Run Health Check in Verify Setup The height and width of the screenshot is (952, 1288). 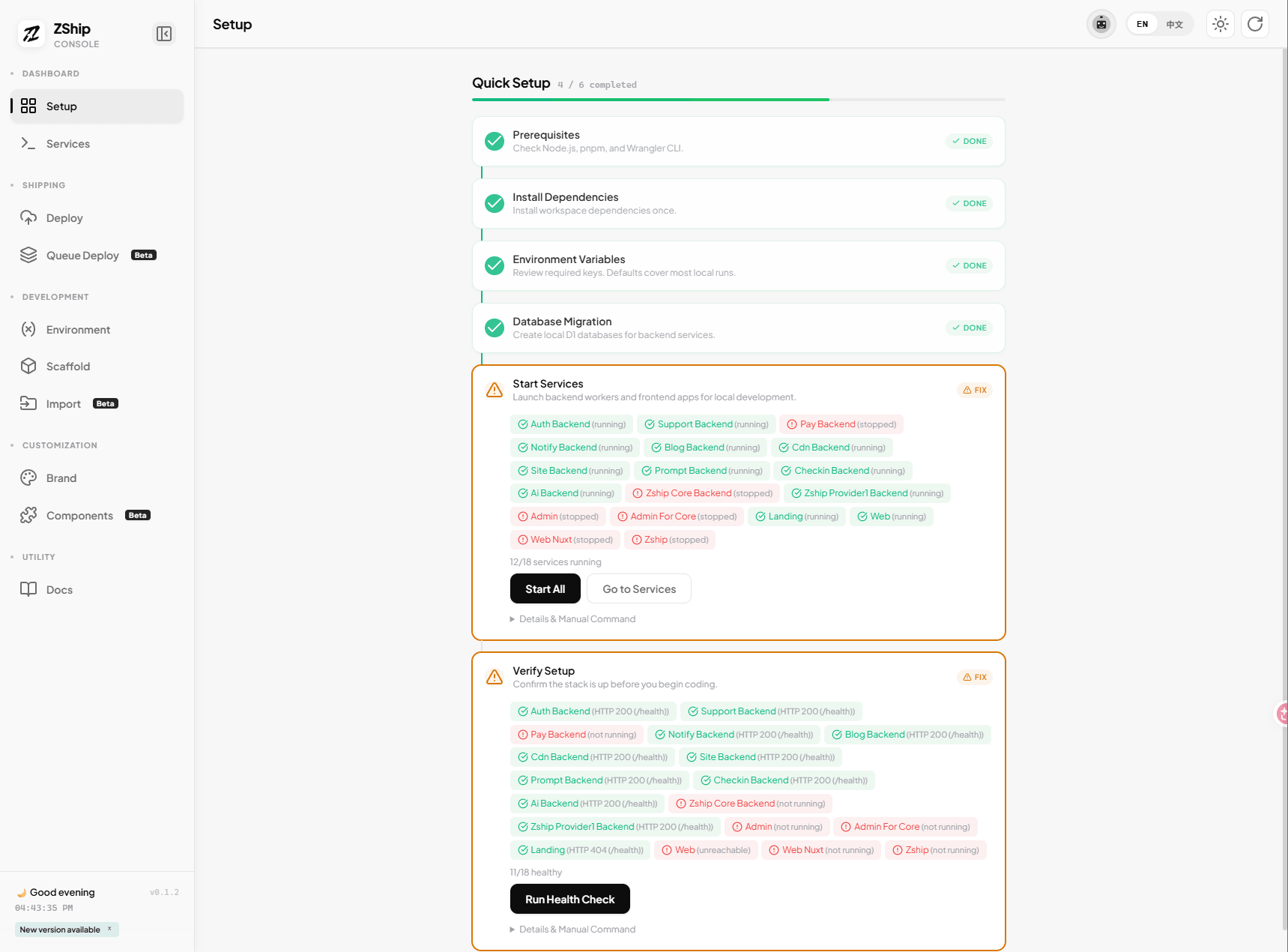tap(569, 899)
